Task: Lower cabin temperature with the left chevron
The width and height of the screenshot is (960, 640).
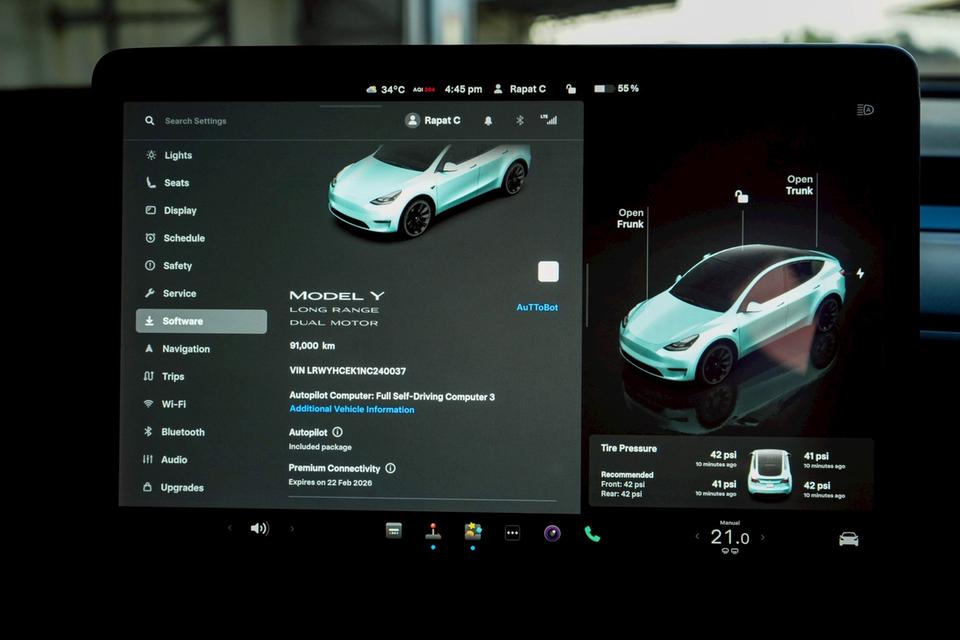Action: click(x=697, y=537)
